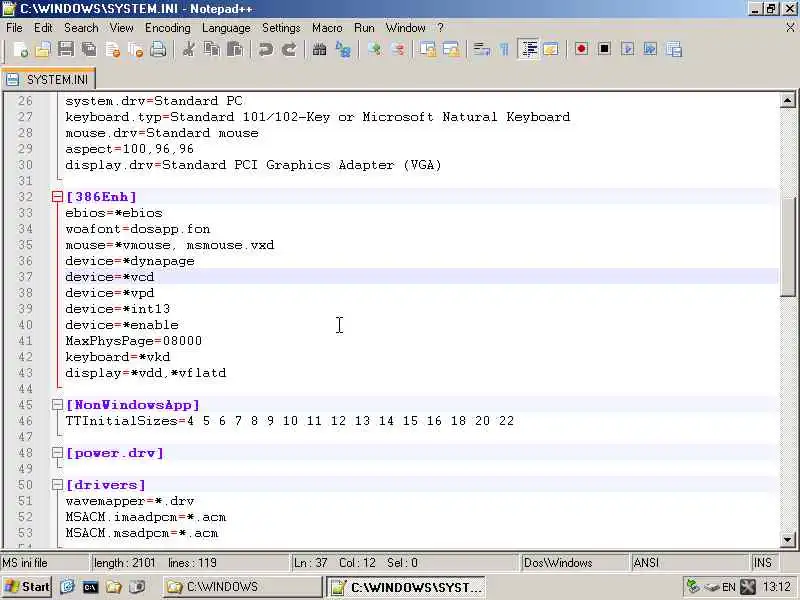The width and height of the screenshot is (800, 600).
Task: Click the Windows Start button
Action: (x=28, y=587)
